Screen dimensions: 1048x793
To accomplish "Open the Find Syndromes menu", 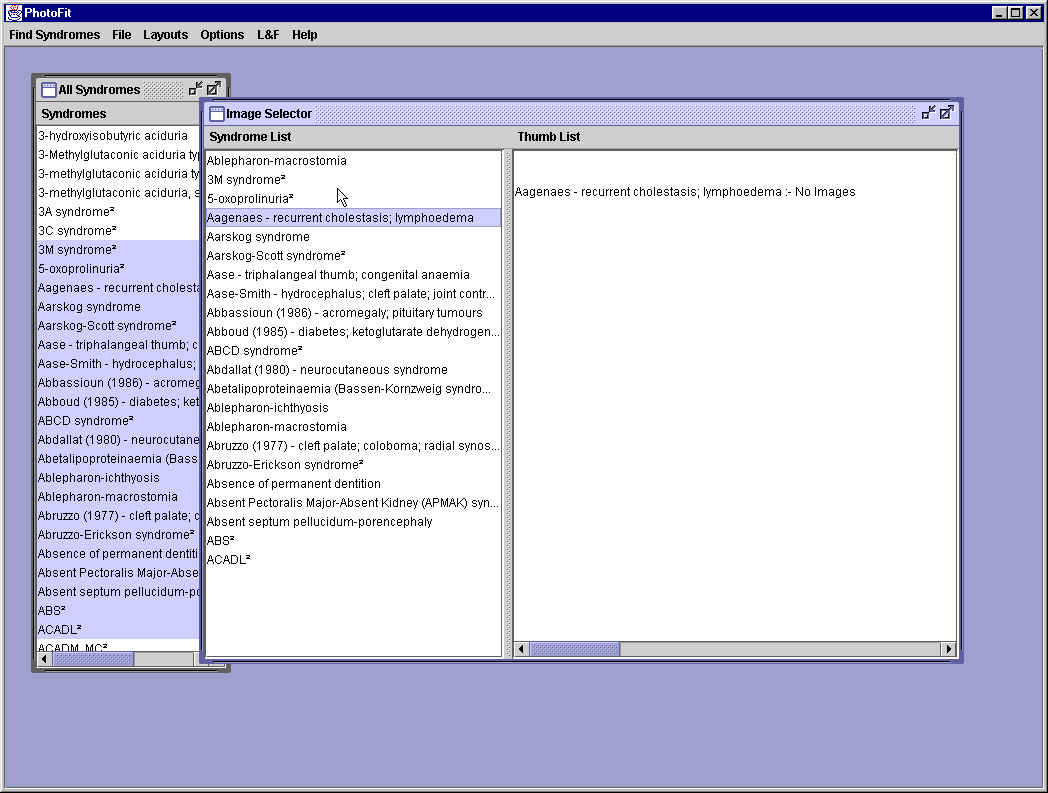I will tap(54, 34).
